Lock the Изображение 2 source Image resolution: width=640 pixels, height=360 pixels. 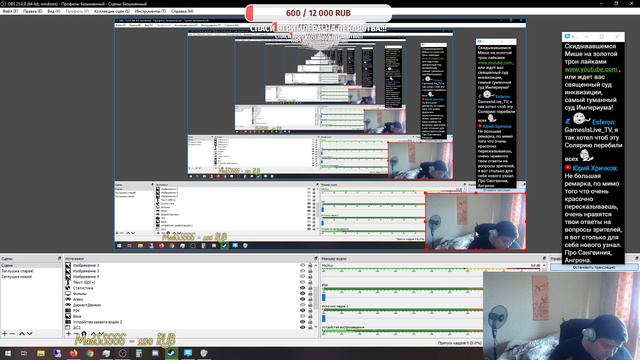310,265
